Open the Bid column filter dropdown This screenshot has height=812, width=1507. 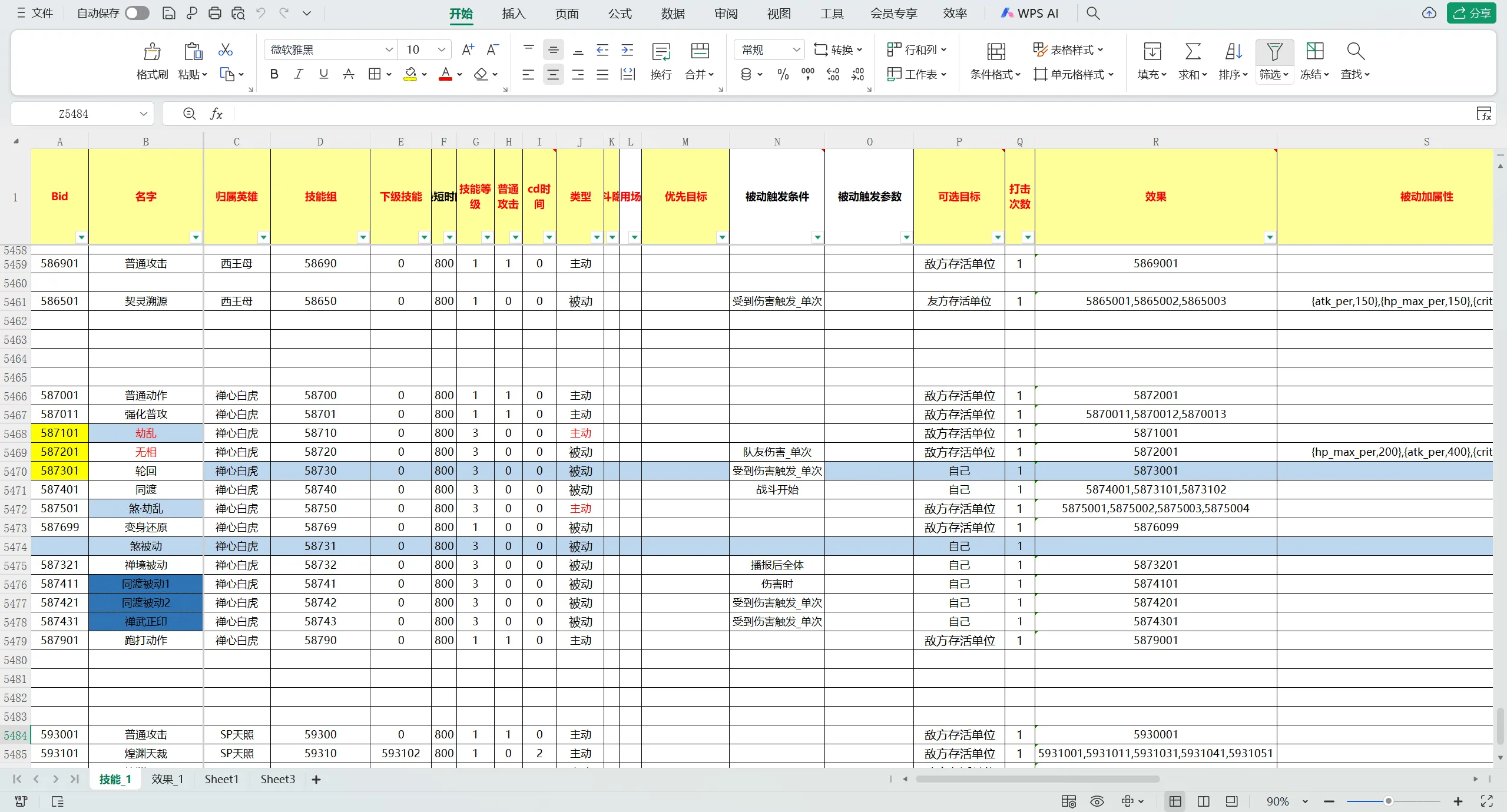tap(81, 237)
